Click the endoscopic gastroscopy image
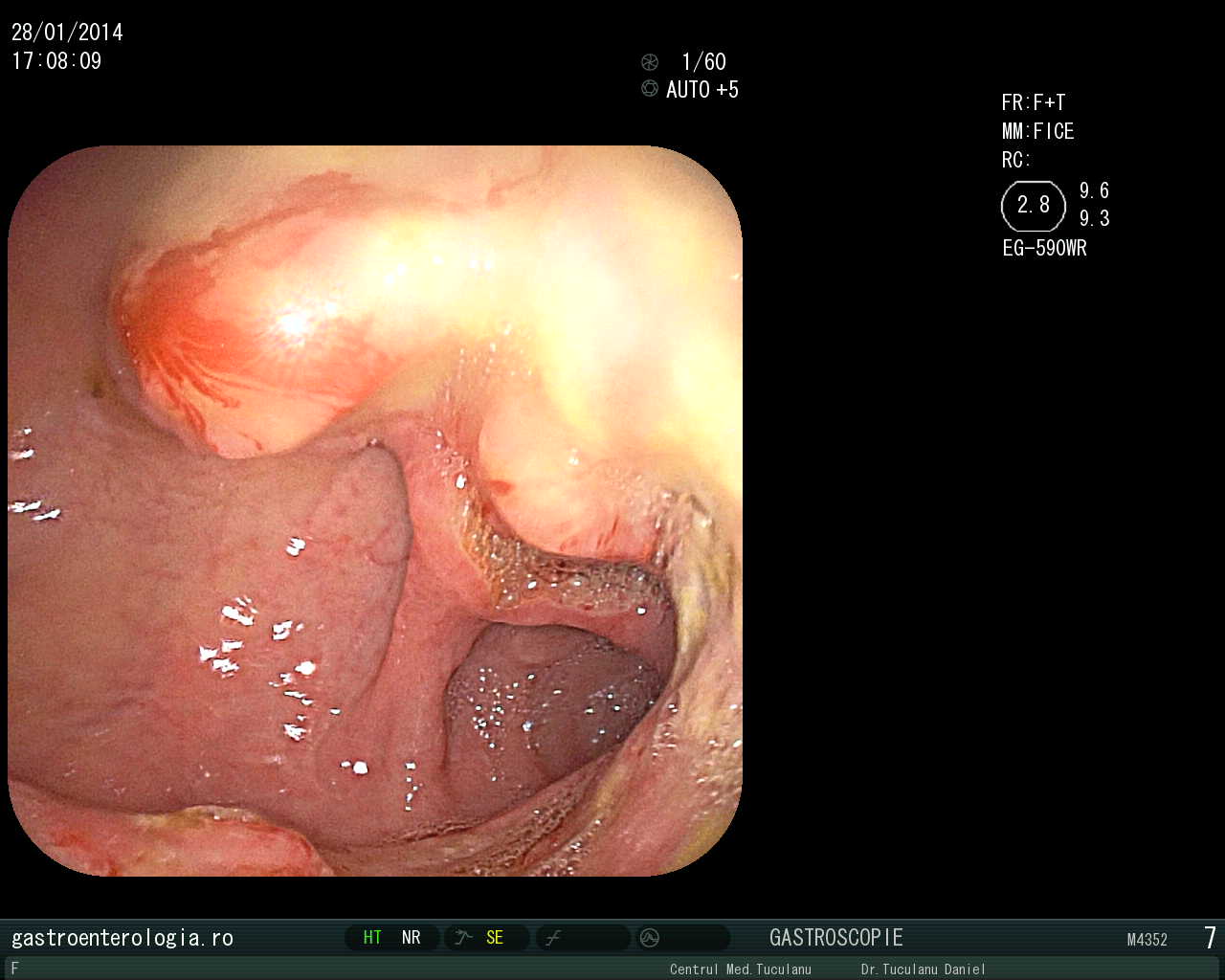1225x980 pixels. point(375,511)
